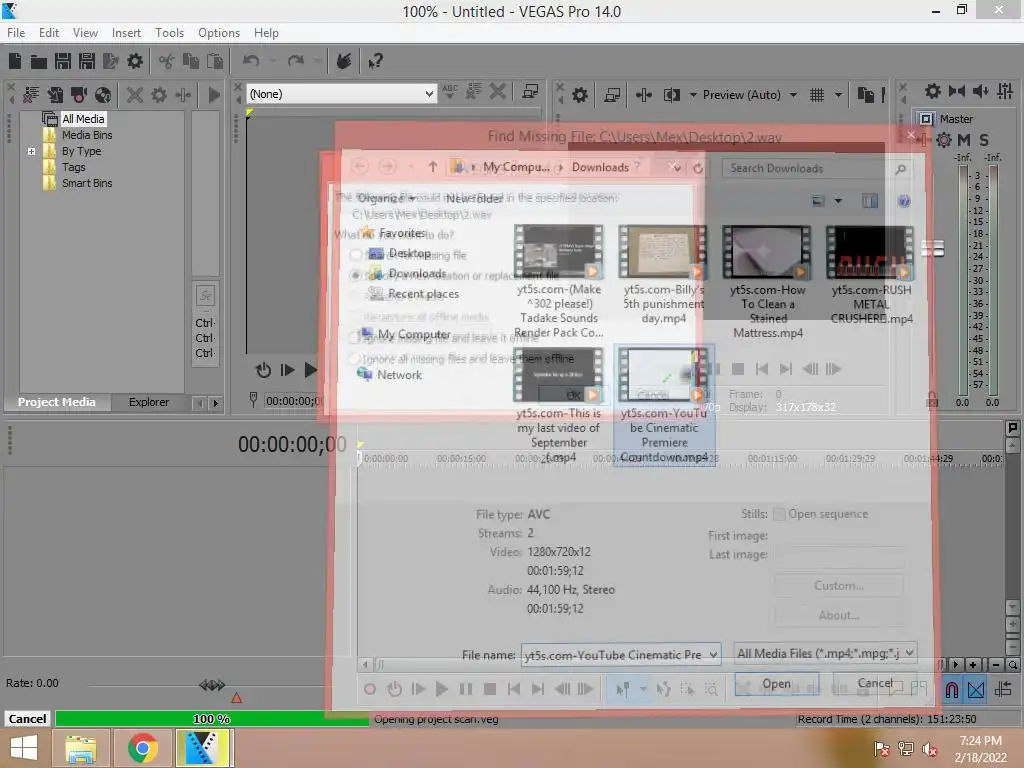The height and width of the screenshot is (768, 1024).
Task: Click the Dim output speaker icon
Action: point(980,91)
